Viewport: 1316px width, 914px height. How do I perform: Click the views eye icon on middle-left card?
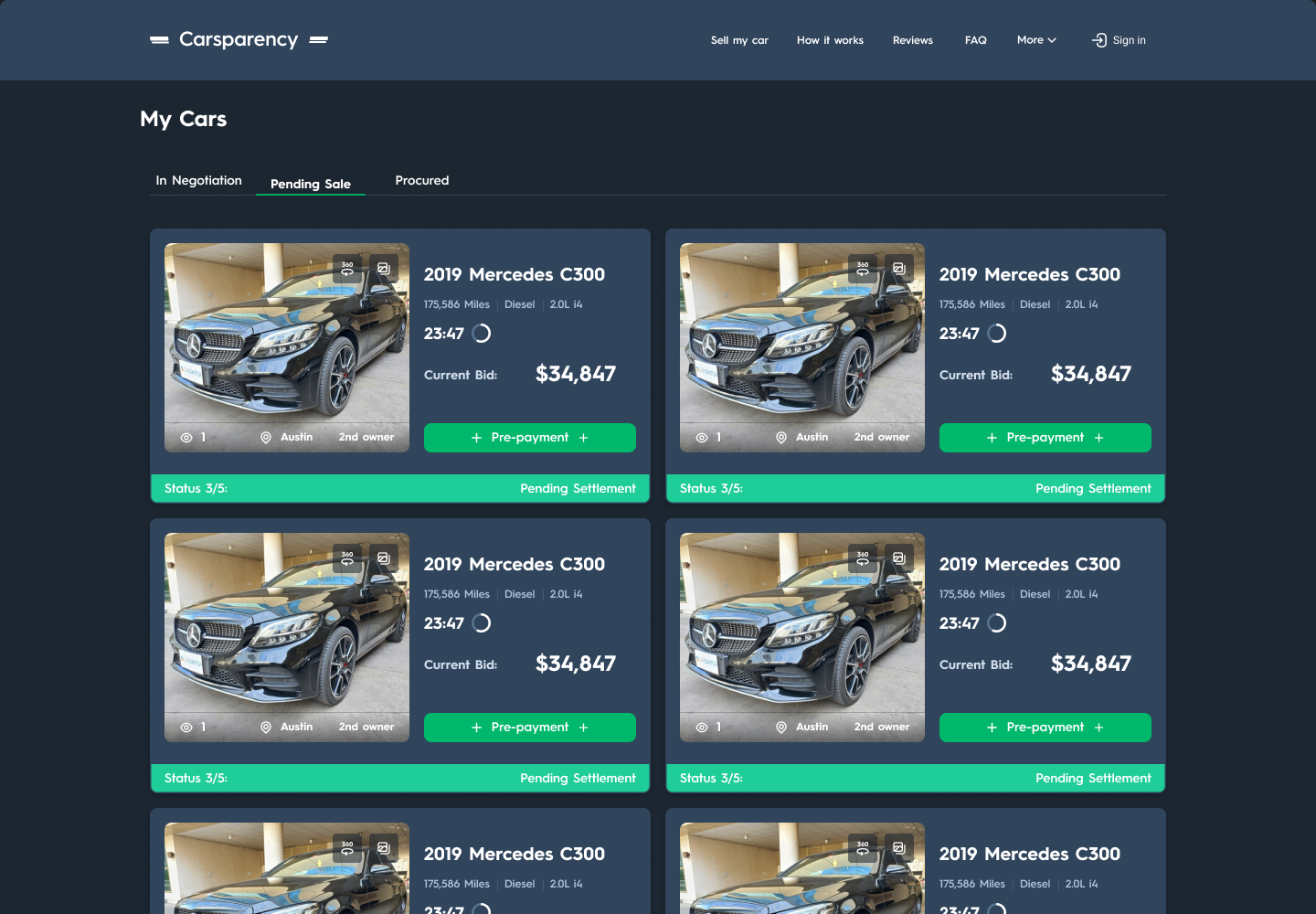[x=186, y=728]
